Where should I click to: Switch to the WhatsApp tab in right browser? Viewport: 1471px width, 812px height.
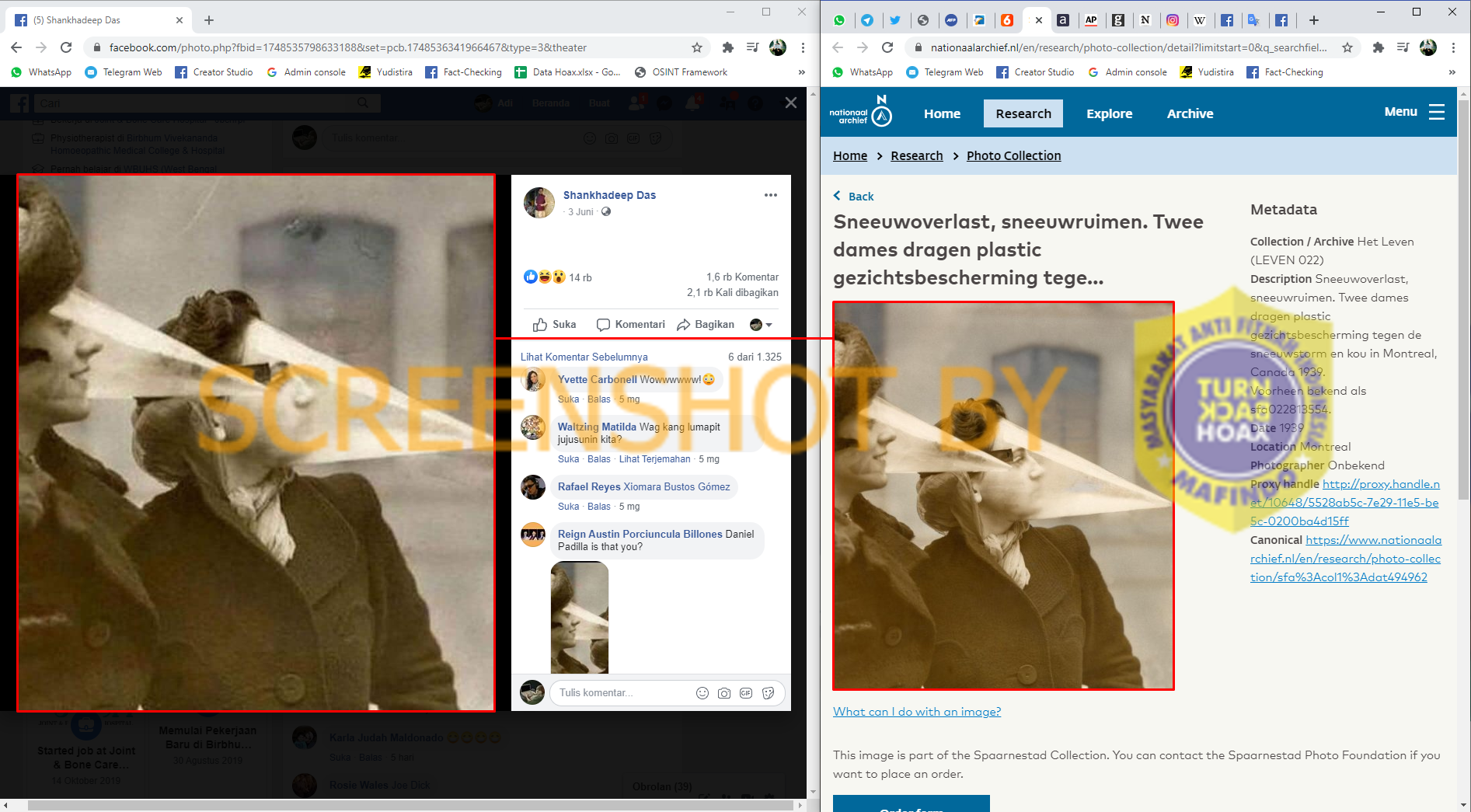839,20
